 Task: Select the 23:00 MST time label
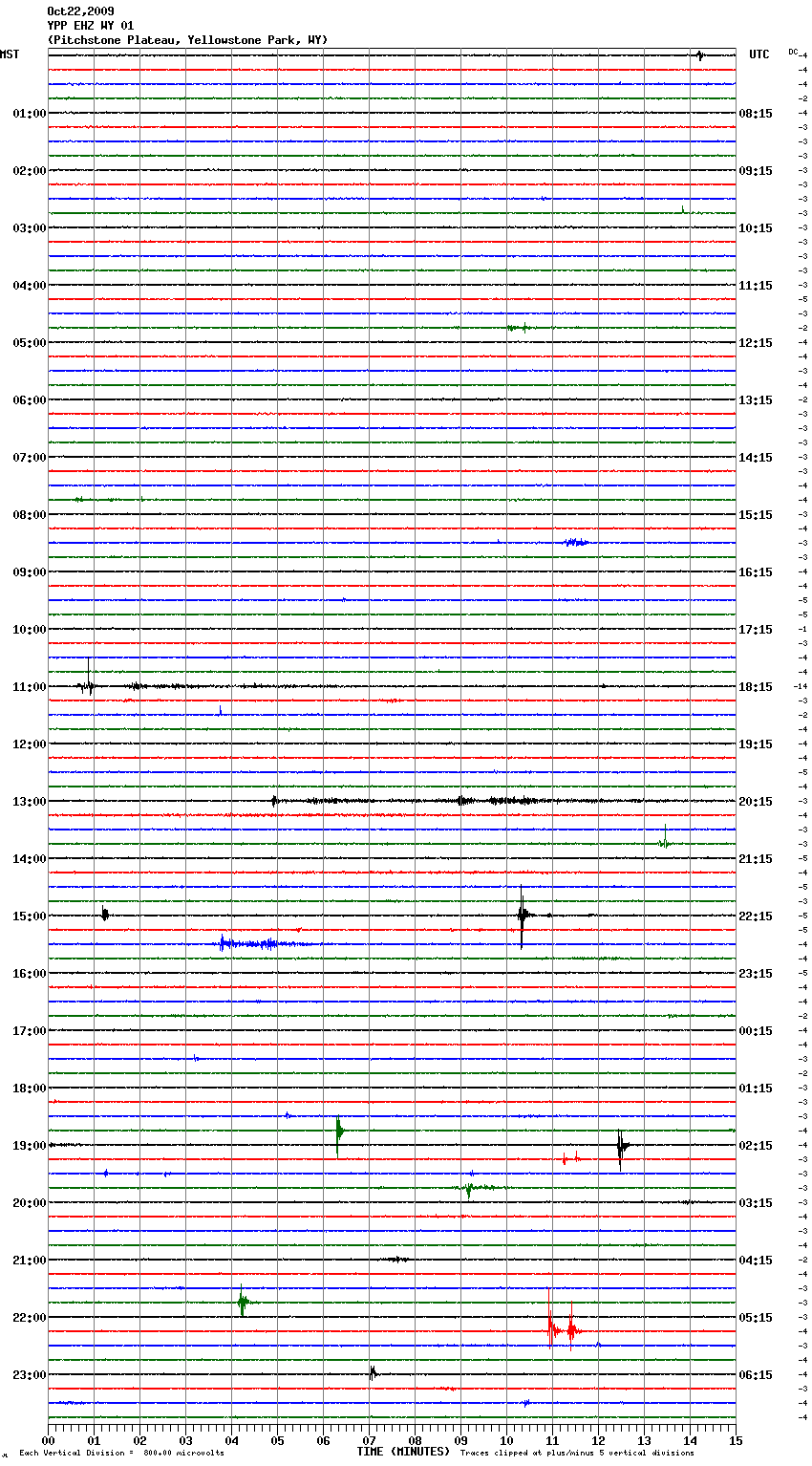point(30,1375)
